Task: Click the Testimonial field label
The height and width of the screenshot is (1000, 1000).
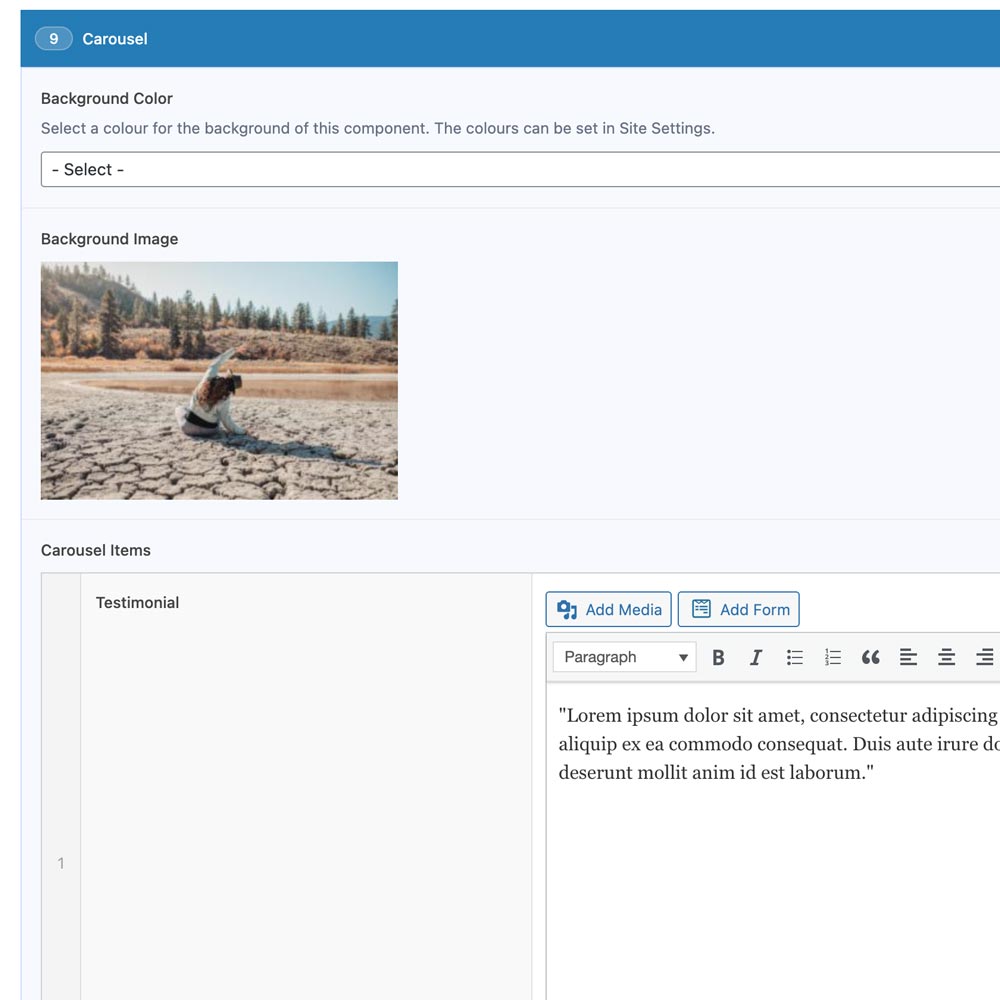Action: (138, 603)
